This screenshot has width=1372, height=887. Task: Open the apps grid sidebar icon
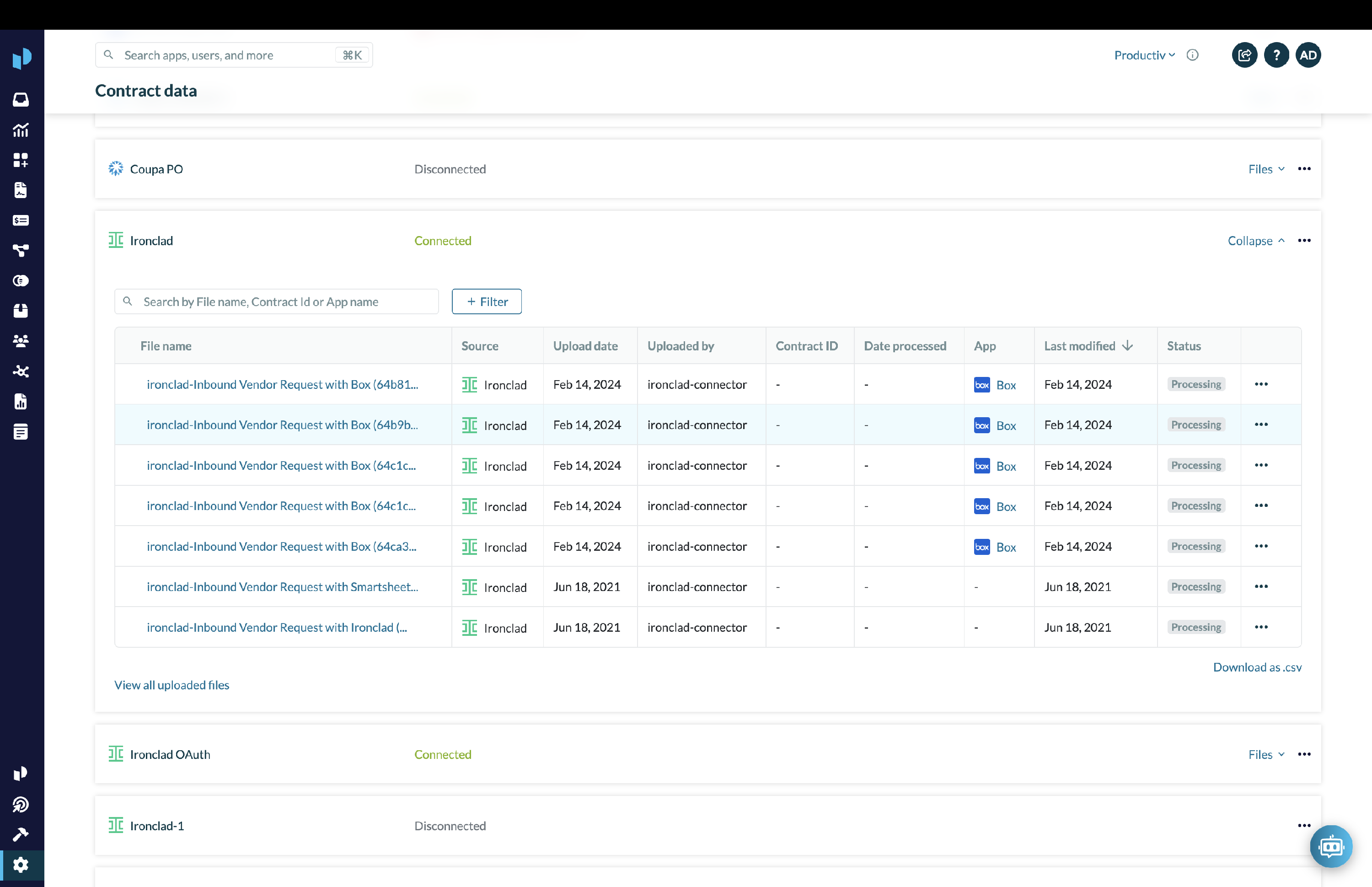point(21,160)
